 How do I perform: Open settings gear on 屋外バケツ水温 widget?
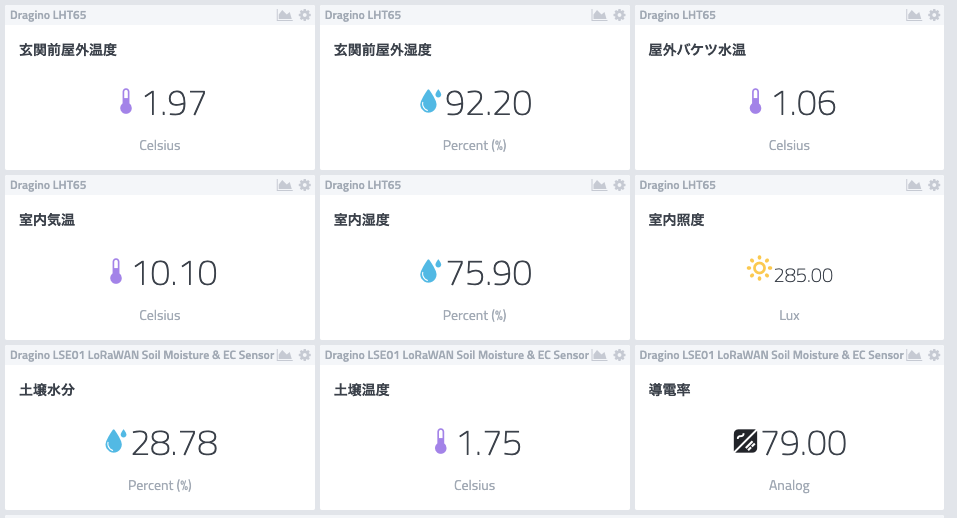pyautogui.click(x=934, y=15)
